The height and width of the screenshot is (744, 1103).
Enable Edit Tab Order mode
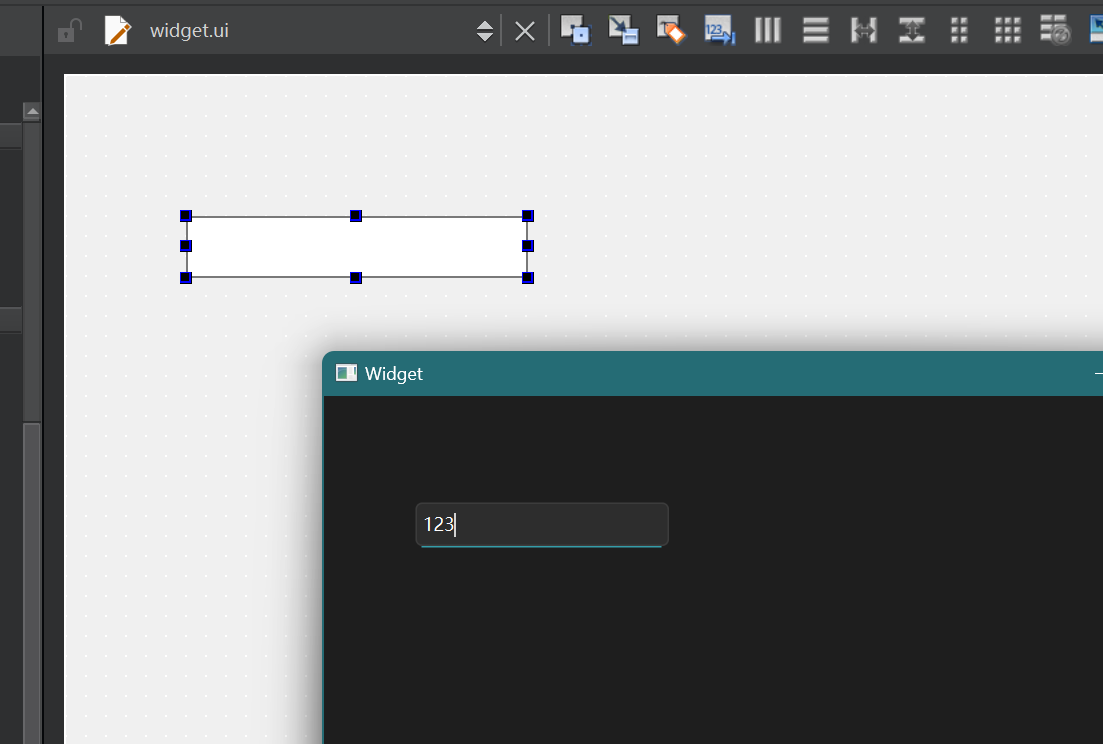[x=719, y=30]
